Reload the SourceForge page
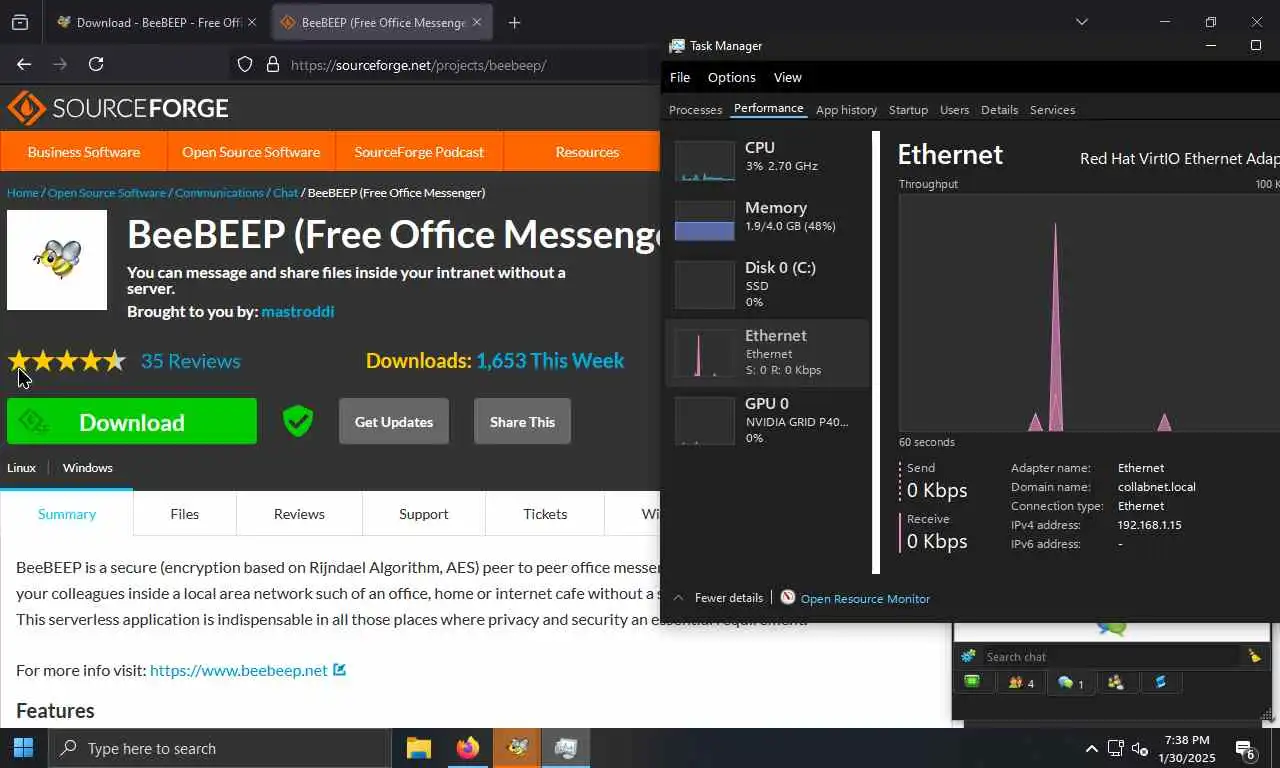Image resolution: width=1280 pixels, height=768 pixels. [96, 64]
